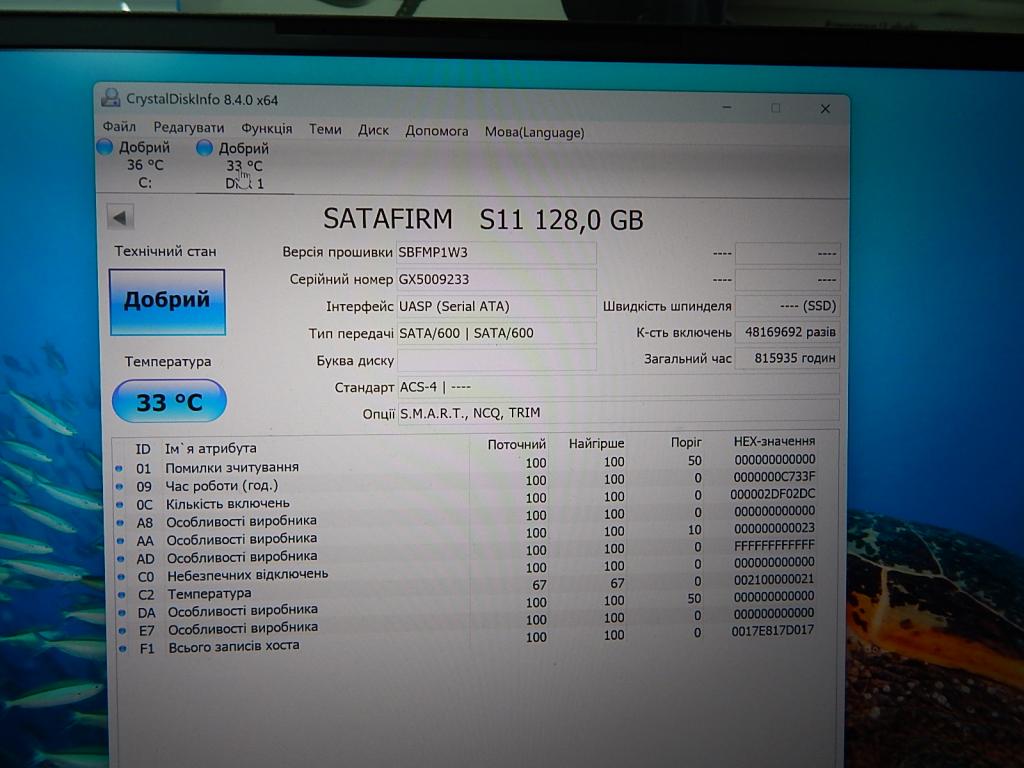The image size is (1024, 768).
Task: Click the standard field ACS-4
Action: 618,387
